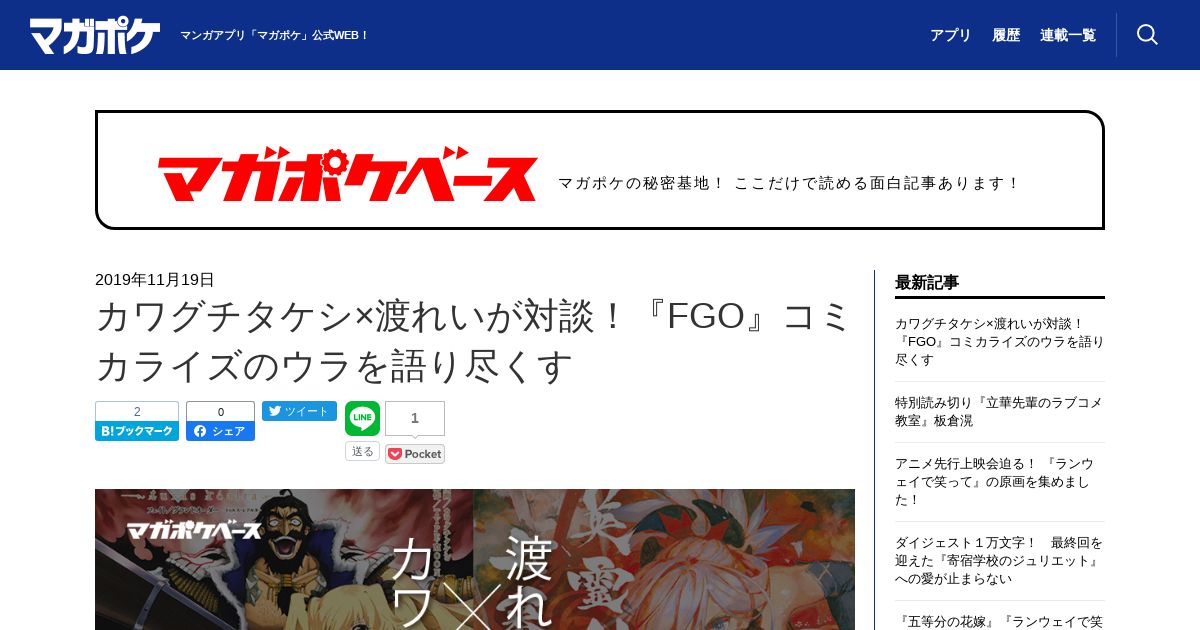Click the article hero image
1200x630 pixels.
[475, 559]
